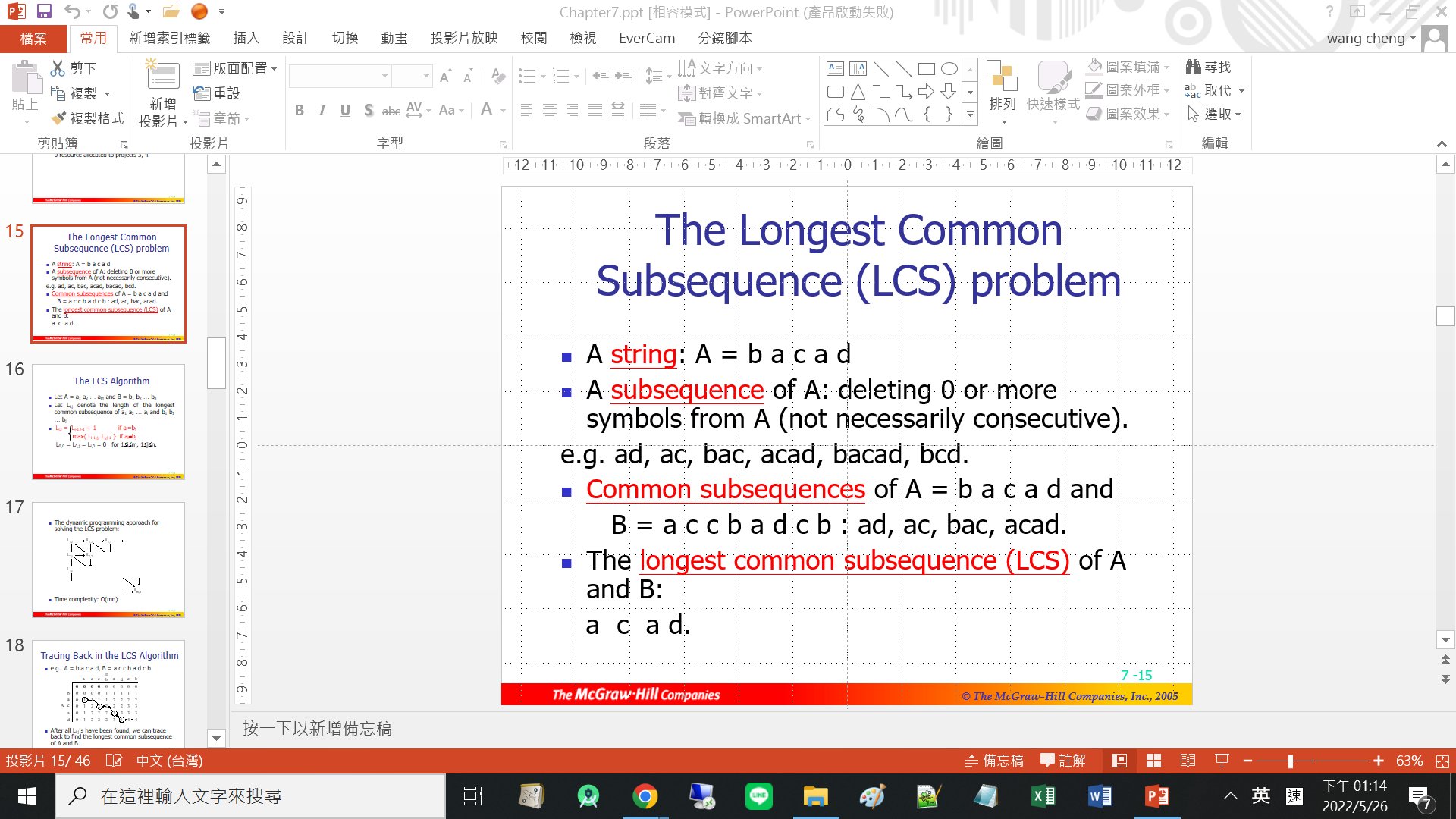Click the language 中文 (台灣) in status bar
The width and height of the screenshot is (1456, 819).
pyautogui.click(x=169, y=761)
